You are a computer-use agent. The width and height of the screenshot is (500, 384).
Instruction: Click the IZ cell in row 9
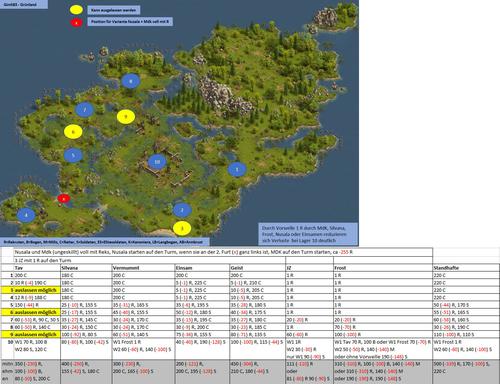pos(310,334)
